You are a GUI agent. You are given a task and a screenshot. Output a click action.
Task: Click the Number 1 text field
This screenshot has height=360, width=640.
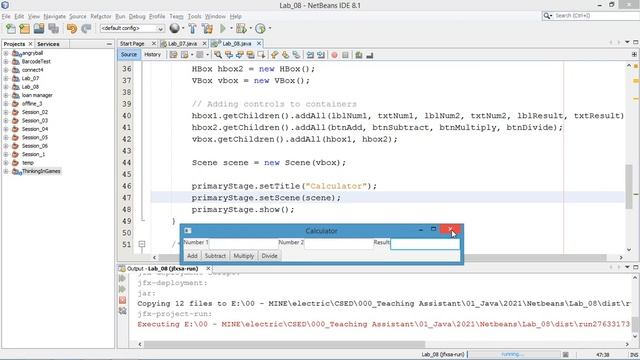coord(243,244)
